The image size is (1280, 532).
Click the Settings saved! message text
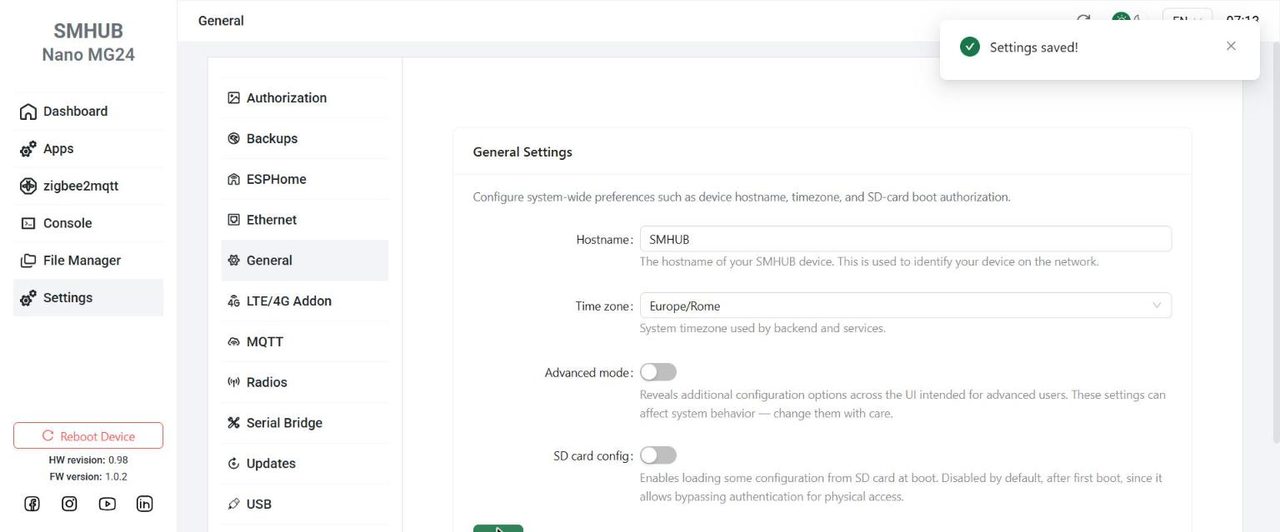click(1034, 47)
